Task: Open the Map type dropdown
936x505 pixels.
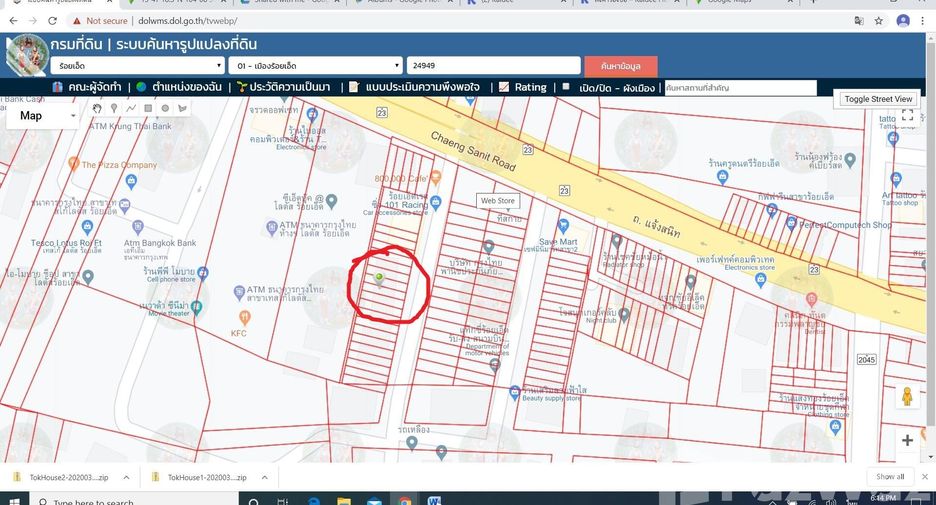Action: click(43, 116)
